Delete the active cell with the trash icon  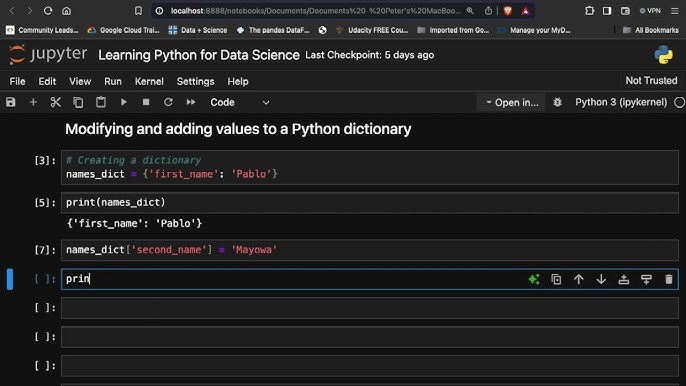point(669,279)
